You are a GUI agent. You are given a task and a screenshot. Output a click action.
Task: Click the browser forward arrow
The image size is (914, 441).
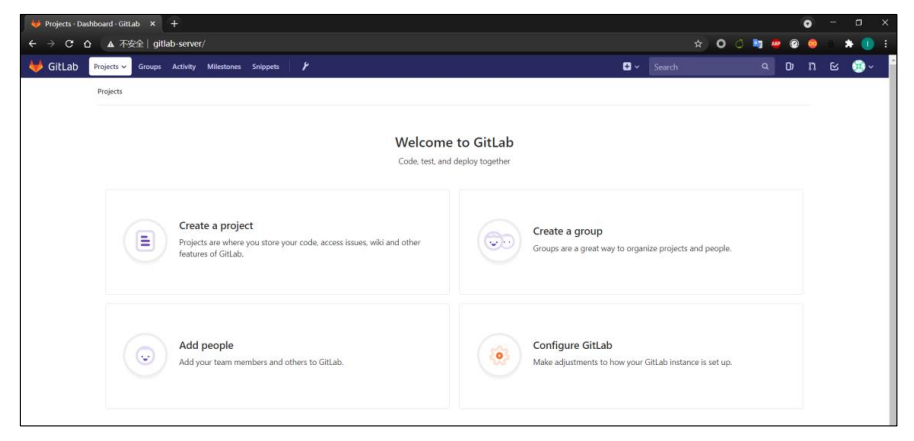(51, 44)
